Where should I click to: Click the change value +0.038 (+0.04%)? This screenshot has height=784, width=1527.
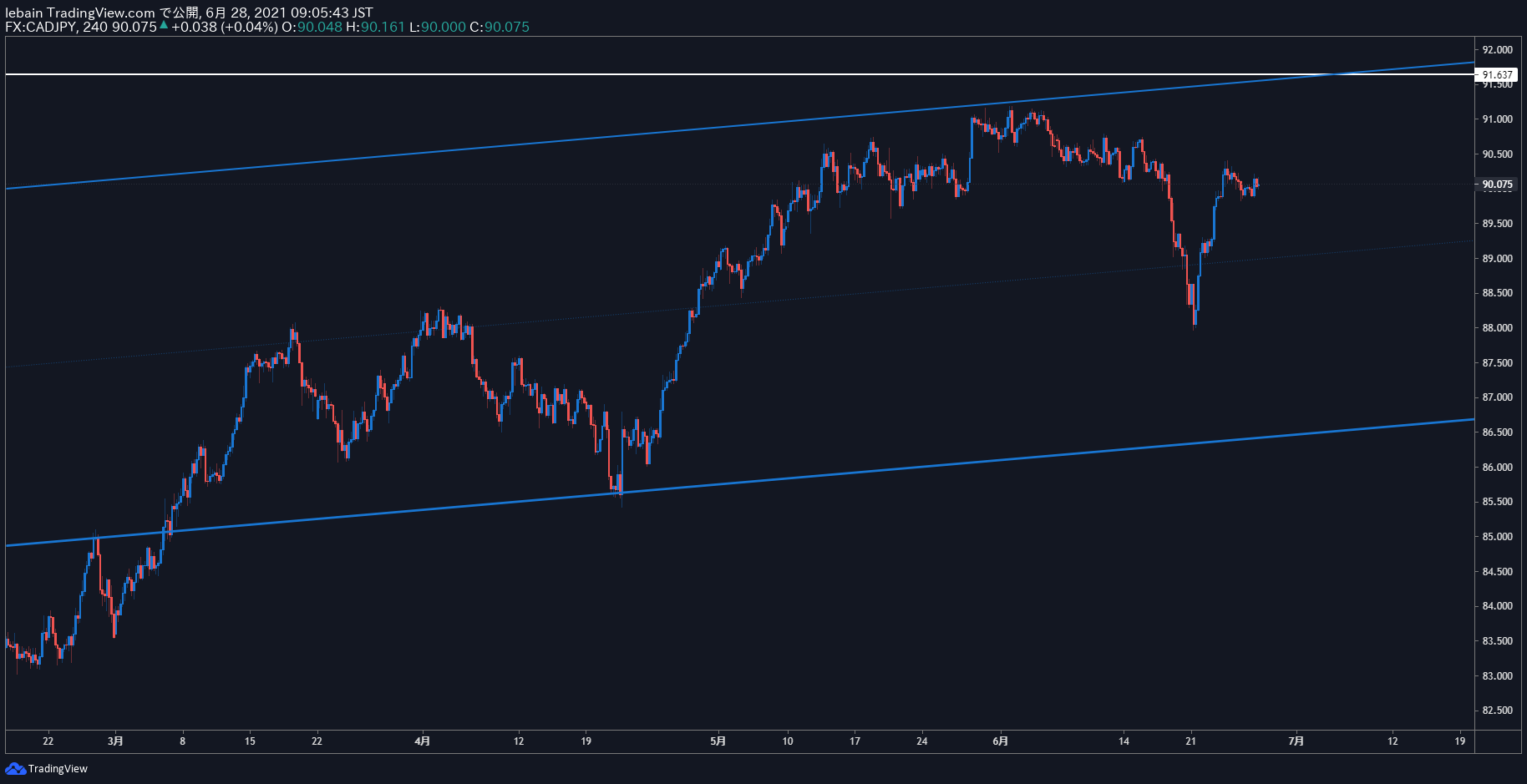(225, 27)
